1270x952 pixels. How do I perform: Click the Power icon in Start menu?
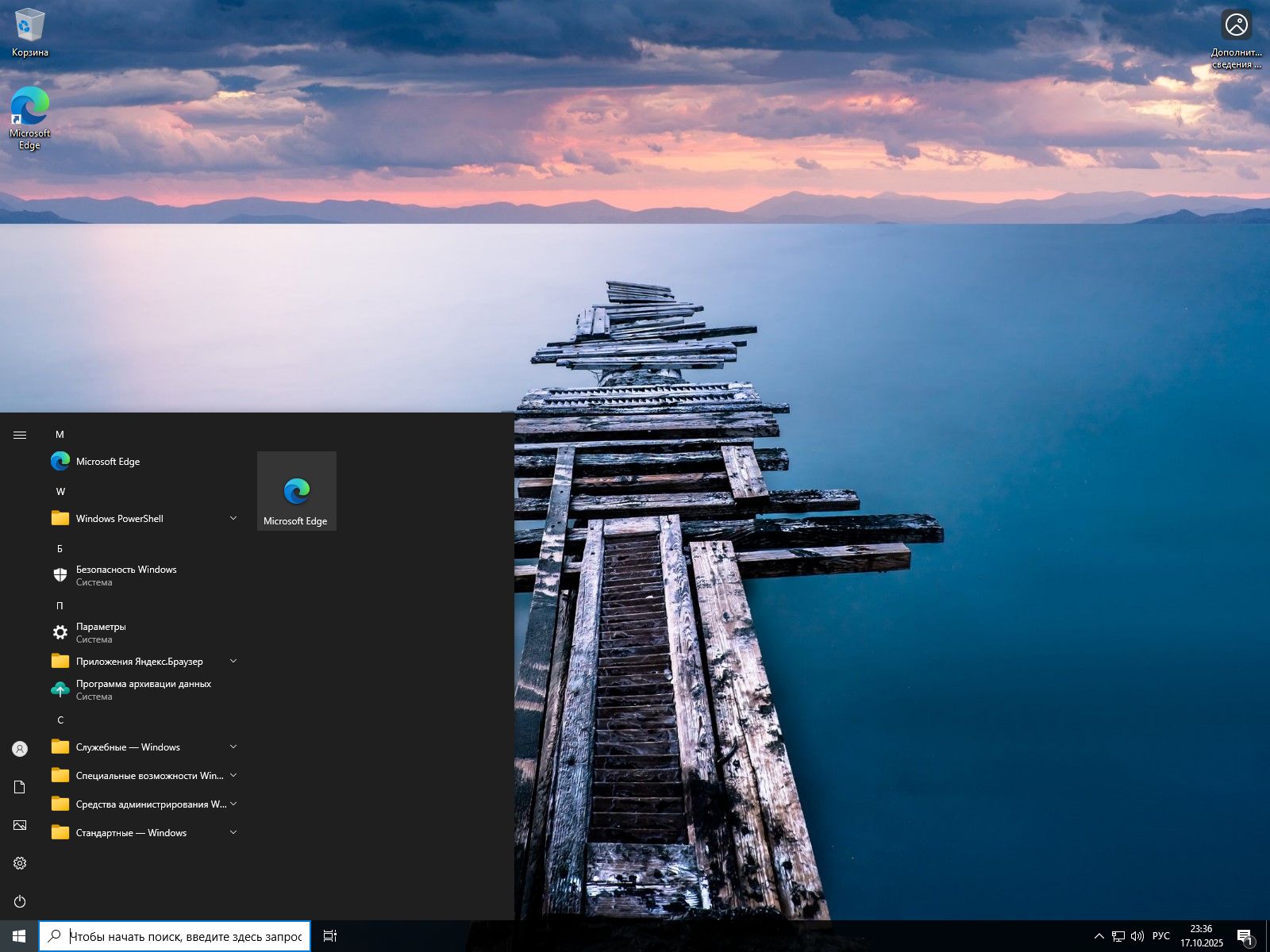tap(20, 901)
